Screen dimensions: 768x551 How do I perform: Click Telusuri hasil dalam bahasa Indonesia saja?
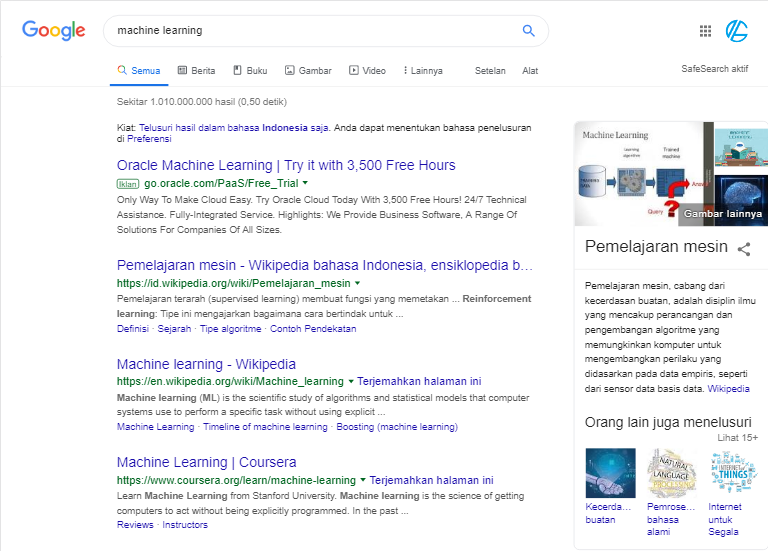click(234, 127)
